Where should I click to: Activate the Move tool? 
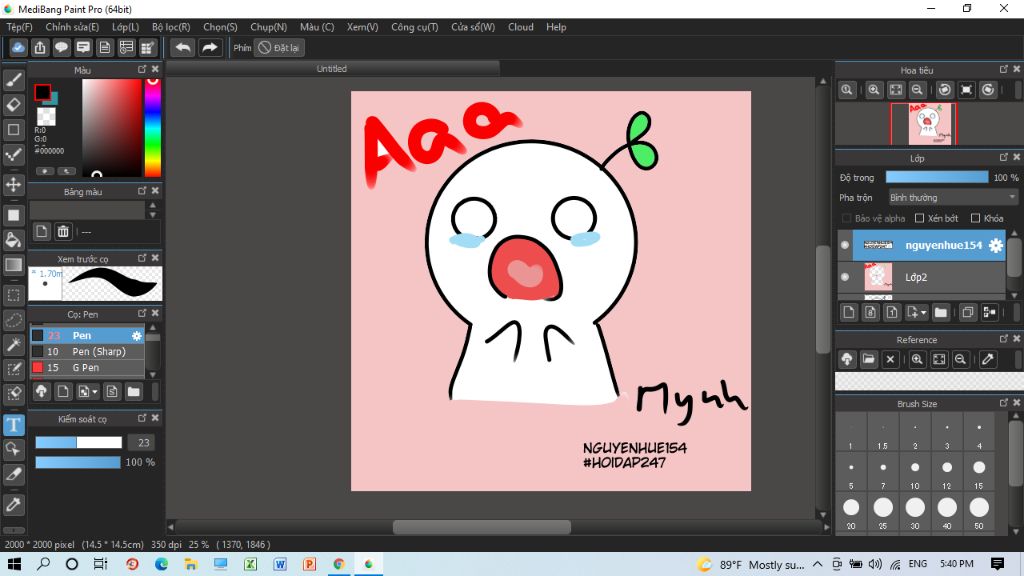(x=14, y=185)
